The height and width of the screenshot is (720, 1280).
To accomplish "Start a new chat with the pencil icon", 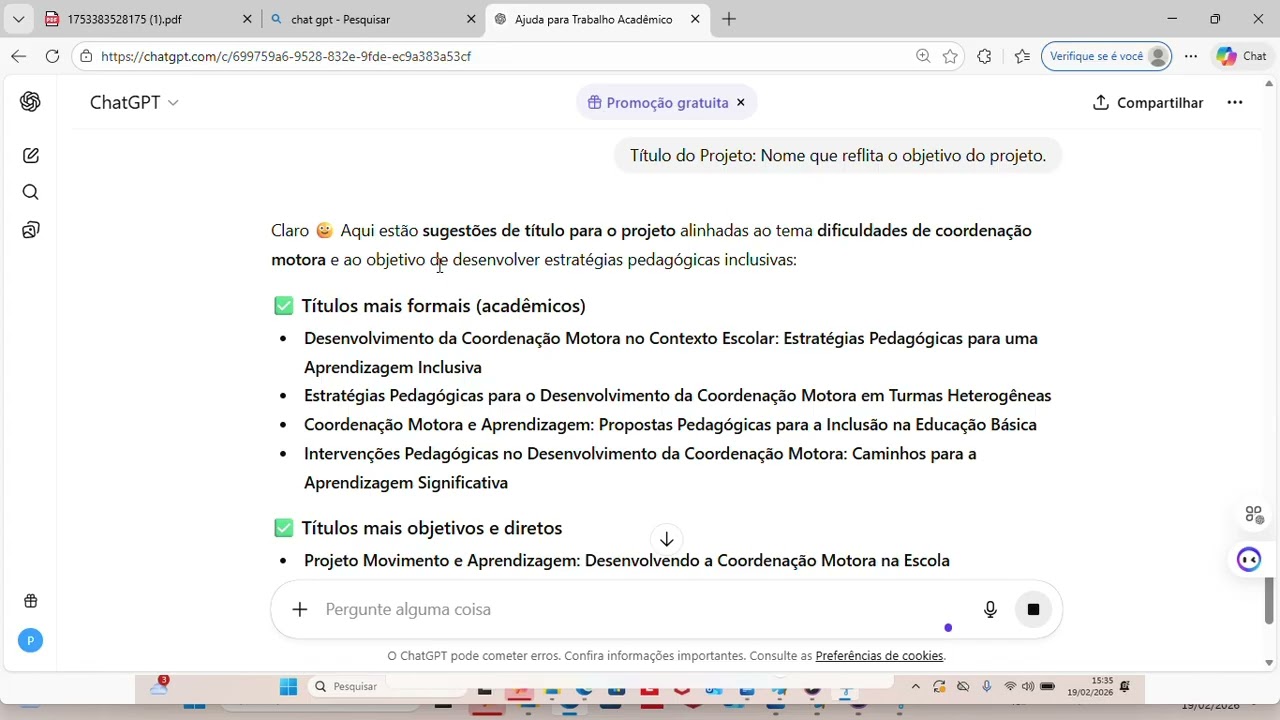I will [30, 155].
